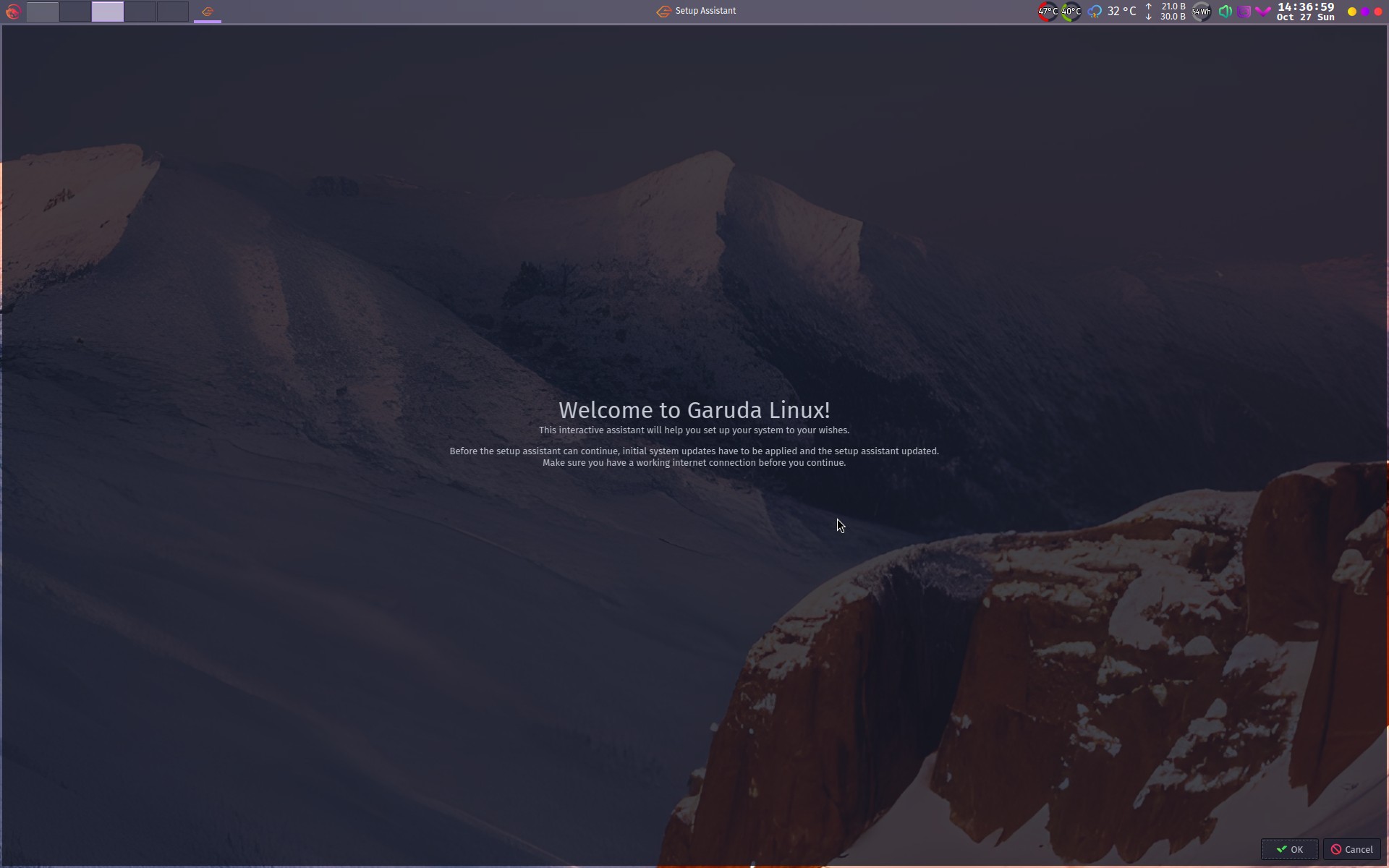The image size is (1389, 868).
Task: Click the 30.0 B download speed value
Action: [1173, 17]
